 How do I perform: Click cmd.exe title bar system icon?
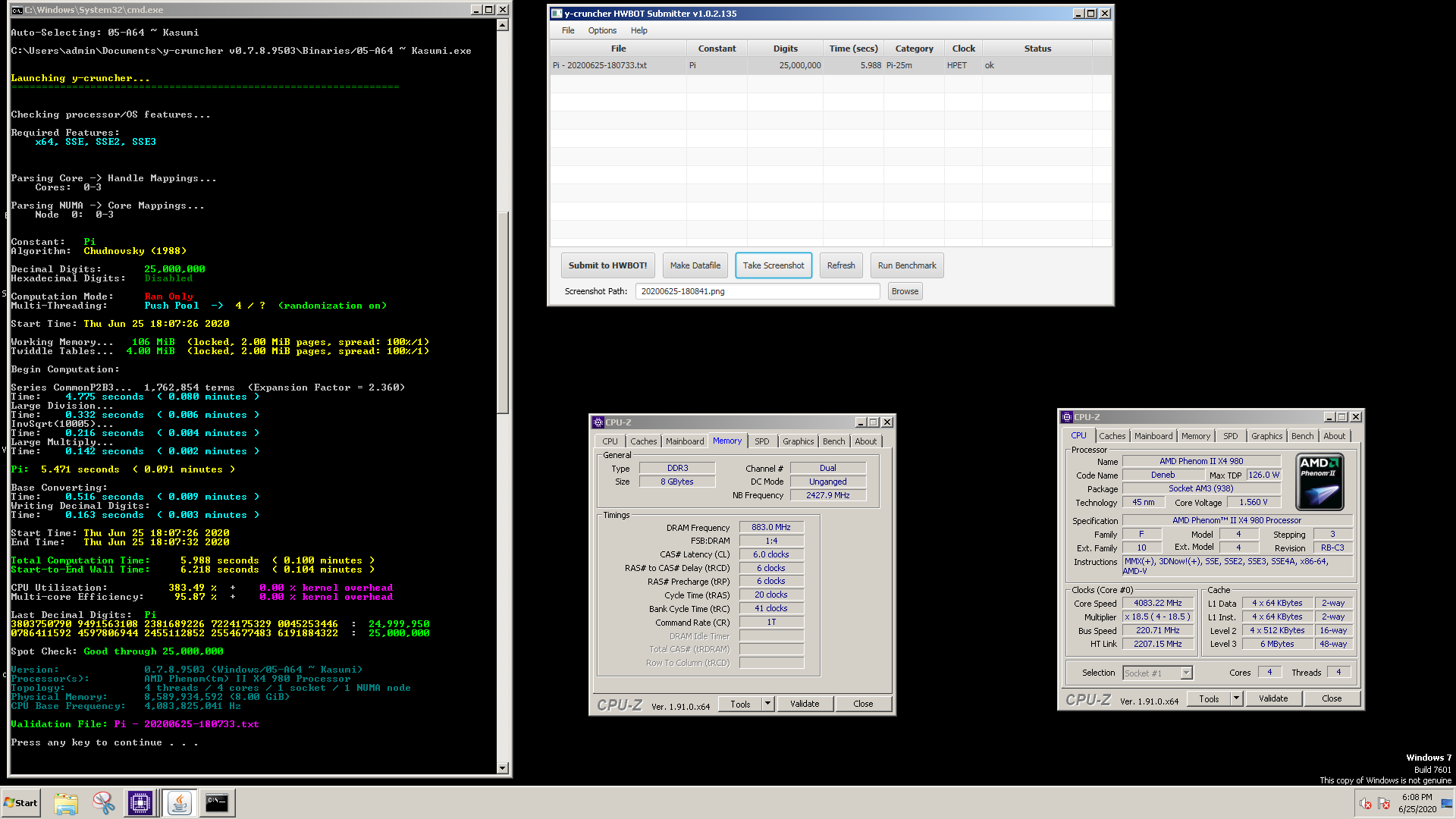click(x=17, y=10)
